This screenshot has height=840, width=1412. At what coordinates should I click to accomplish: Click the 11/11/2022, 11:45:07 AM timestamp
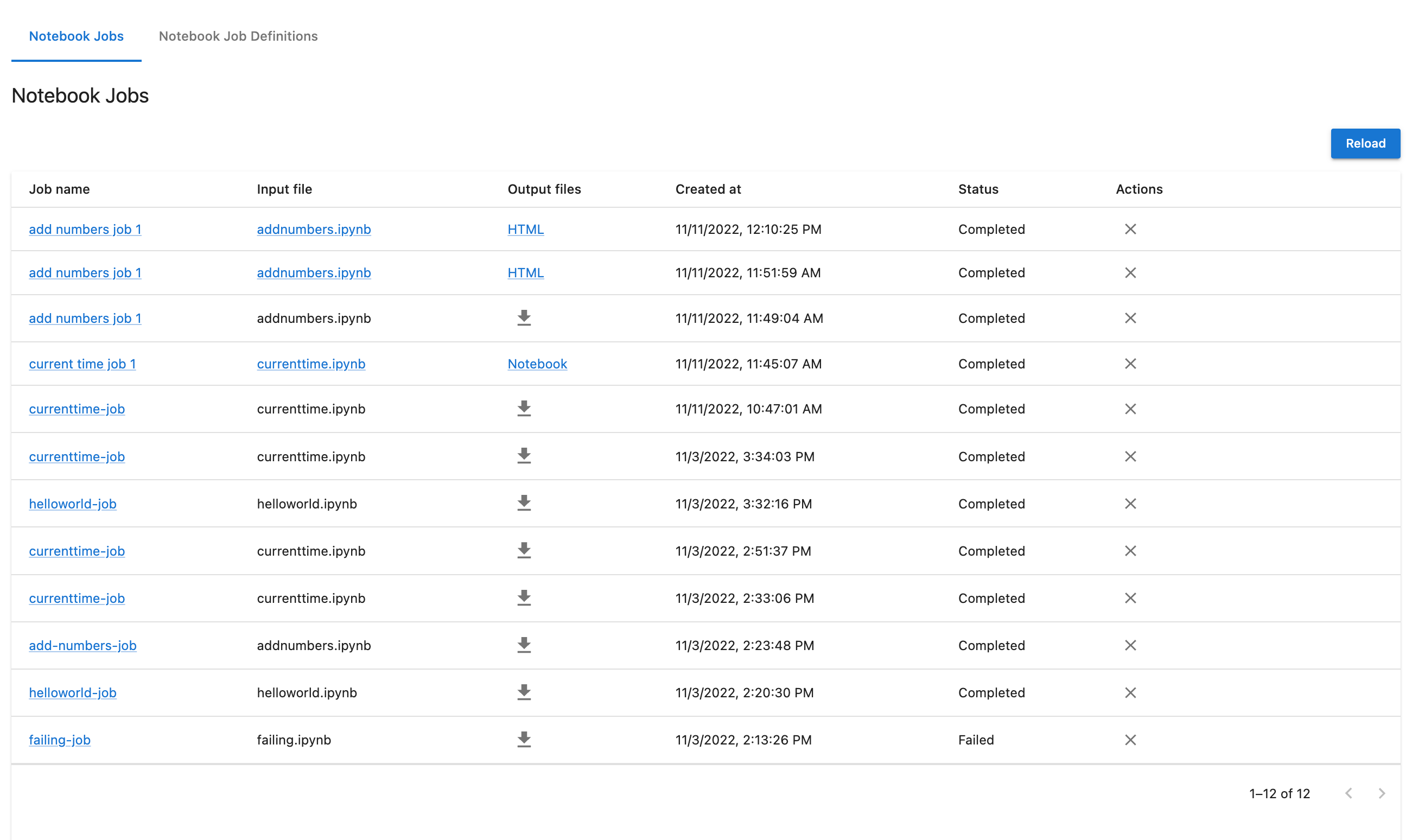pyautogui.click(x=748, y=364)
